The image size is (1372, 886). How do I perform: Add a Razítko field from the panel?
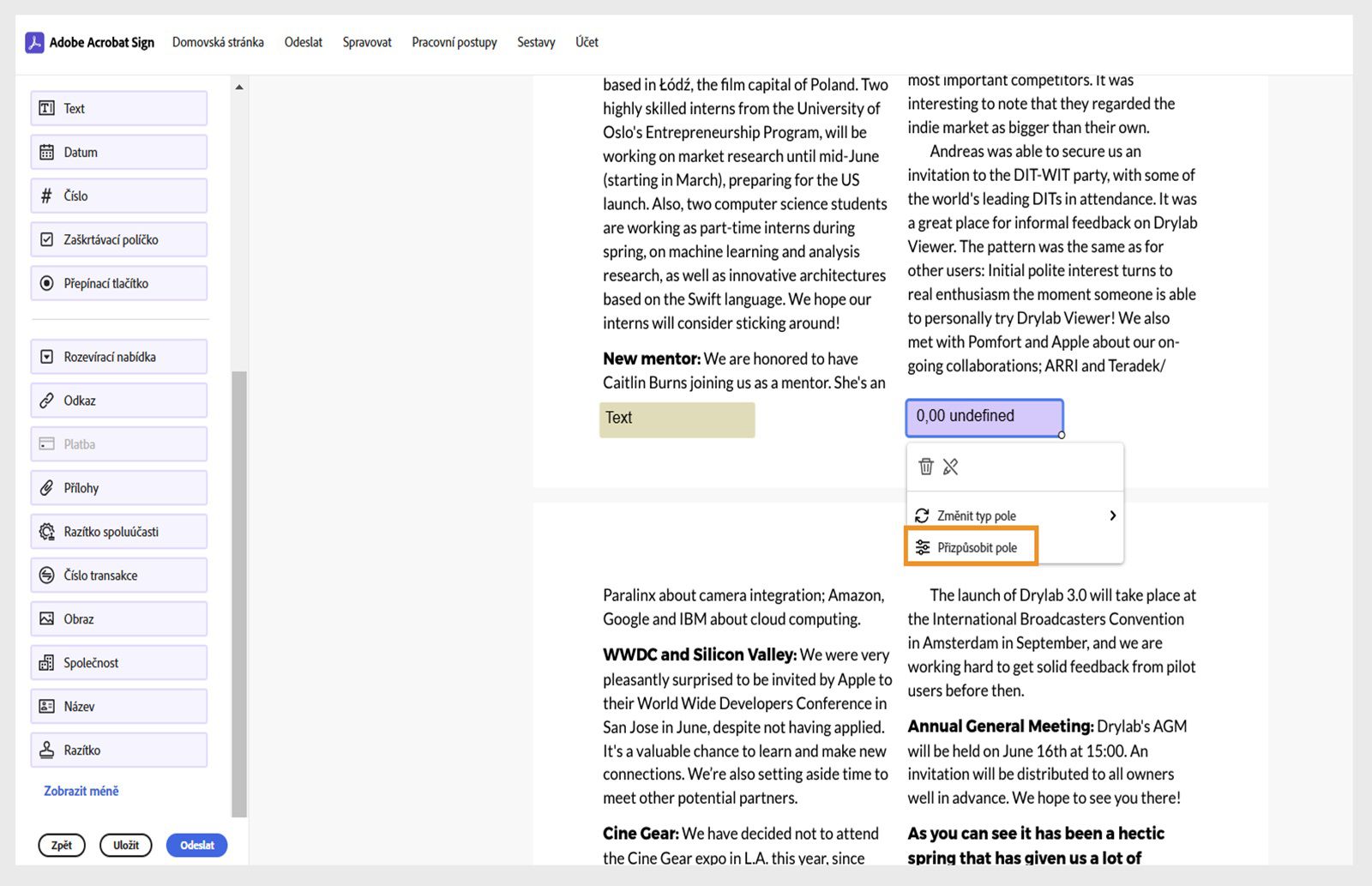pyautogui.click(x=119, y=750)
